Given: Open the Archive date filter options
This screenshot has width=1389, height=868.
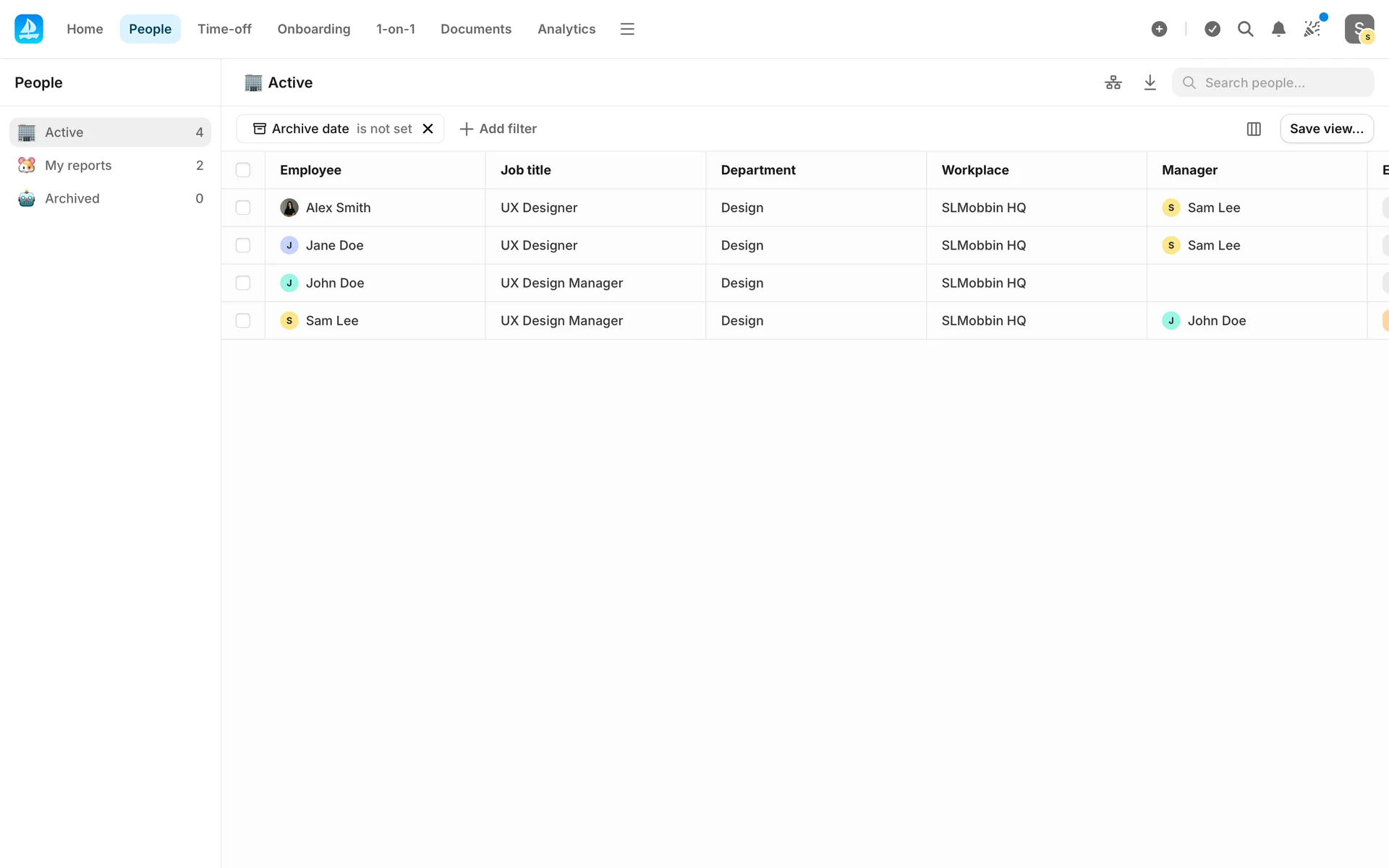Looking at the screenshot, I should (332, 129).
